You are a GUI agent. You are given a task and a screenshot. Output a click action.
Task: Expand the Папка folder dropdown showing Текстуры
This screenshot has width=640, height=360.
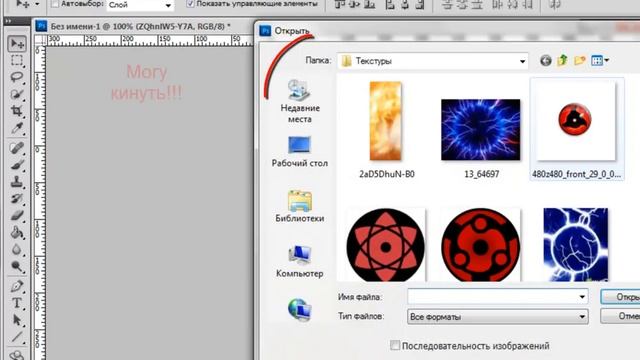(x=522, y=61)
